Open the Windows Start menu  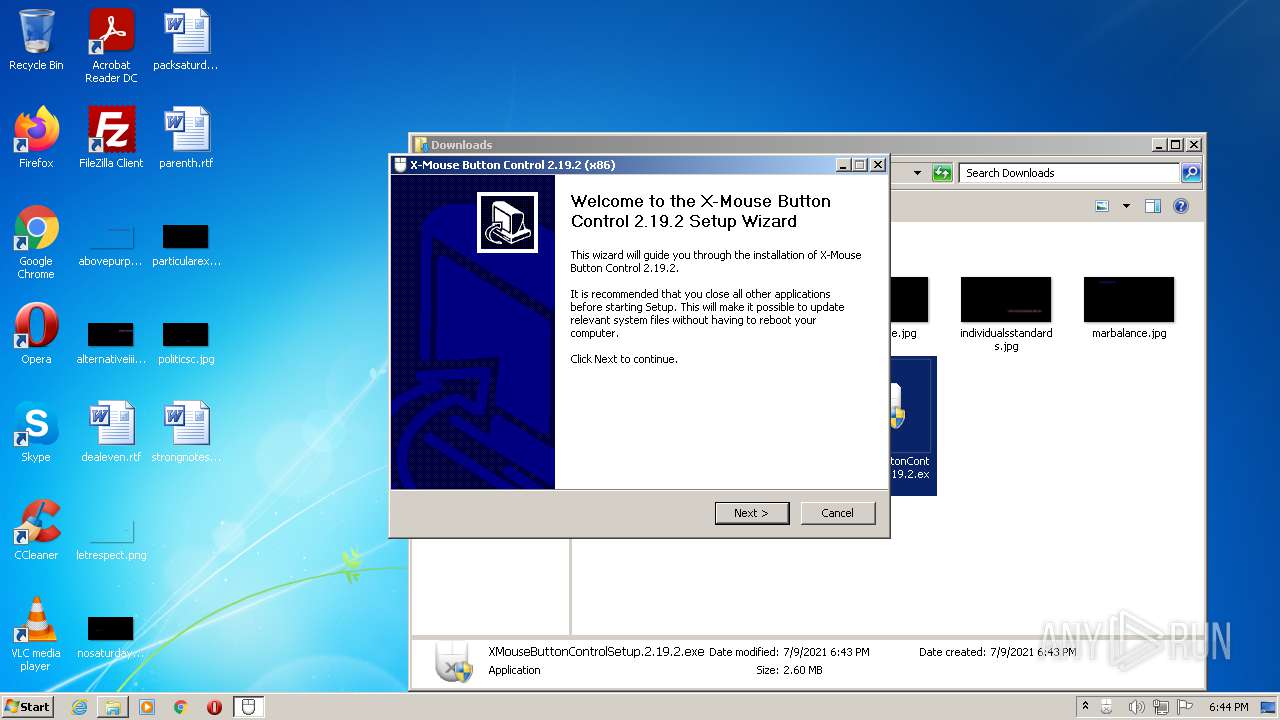tap(28, 706)
